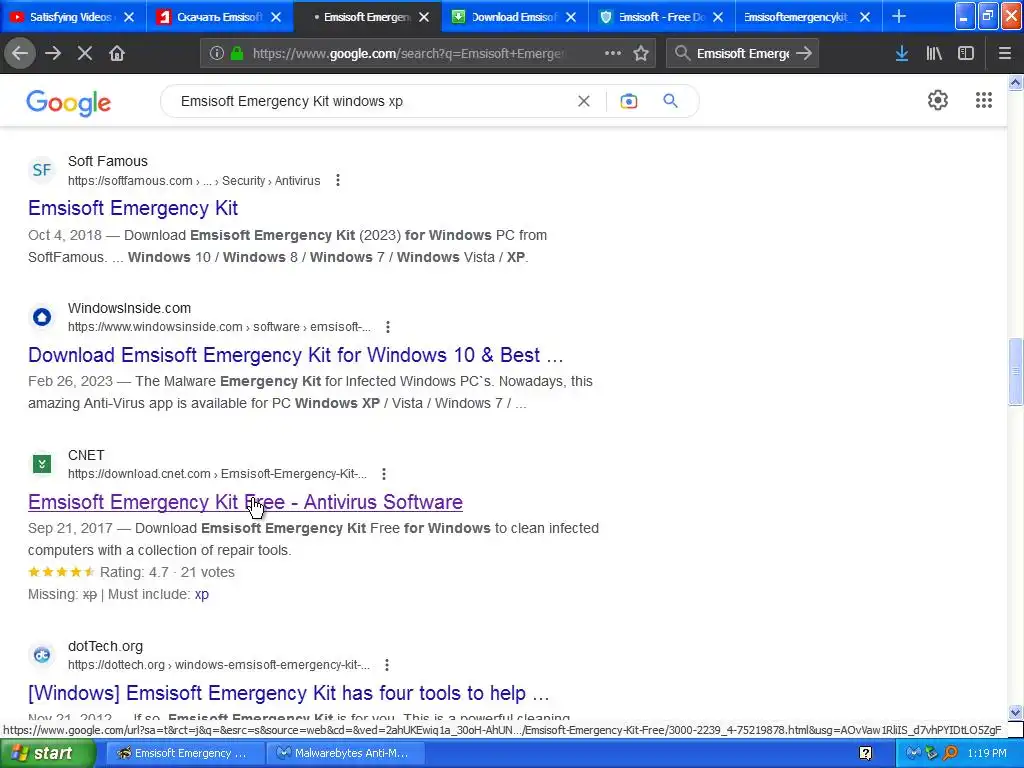Click the 'xp' must include link
Viewport: 1024px width, 768px height.
click(x=202, y=594)
